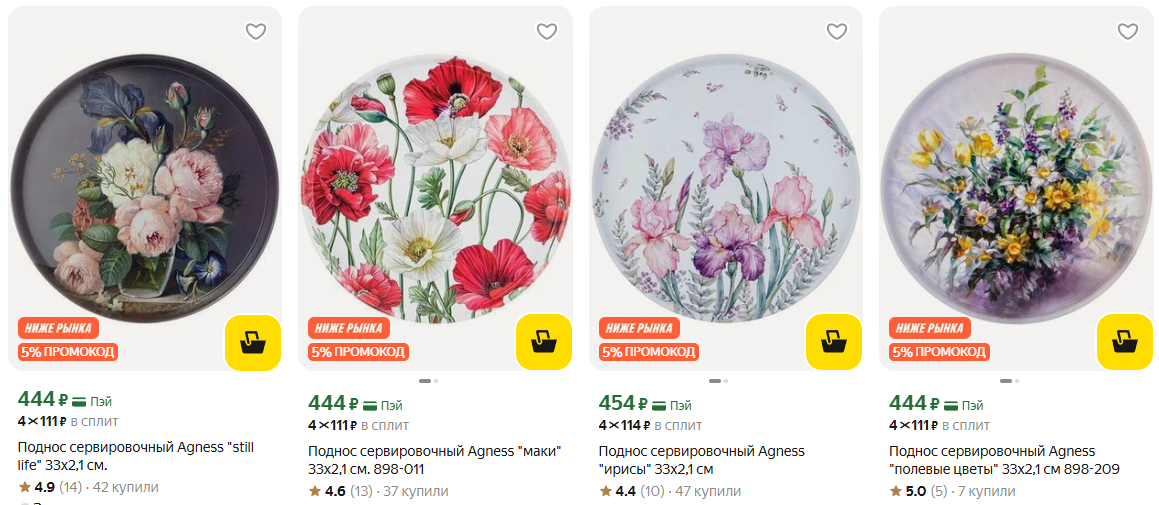Add the "ирисы" tray to cart

pyautogui.click(x=833, y=343)
